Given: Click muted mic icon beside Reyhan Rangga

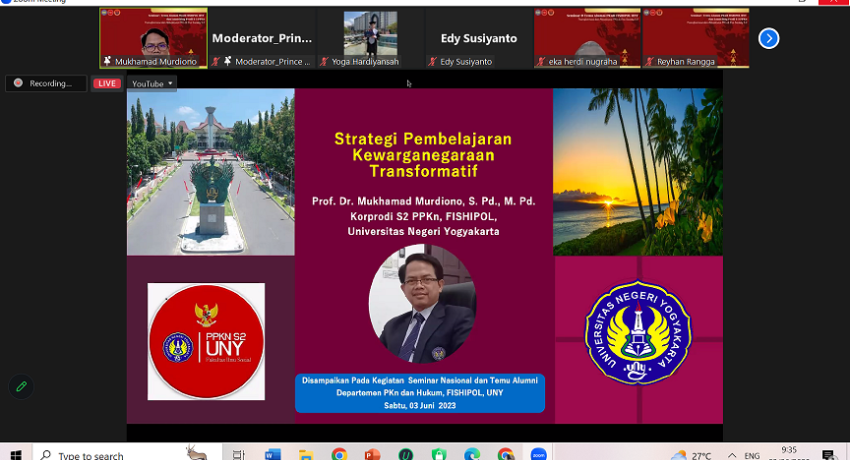Looking at the screenshot, I should click(649, 61).
